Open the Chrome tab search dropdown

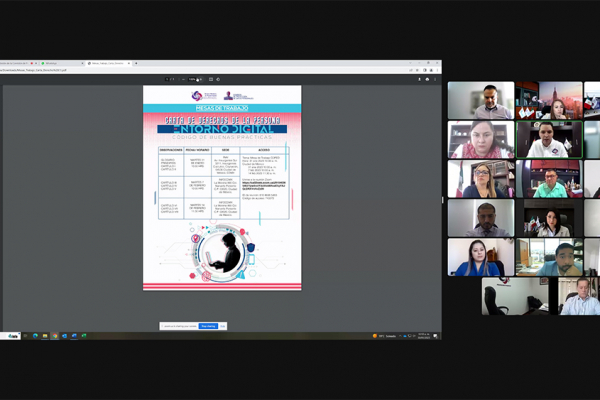click(x=410, y=63)
